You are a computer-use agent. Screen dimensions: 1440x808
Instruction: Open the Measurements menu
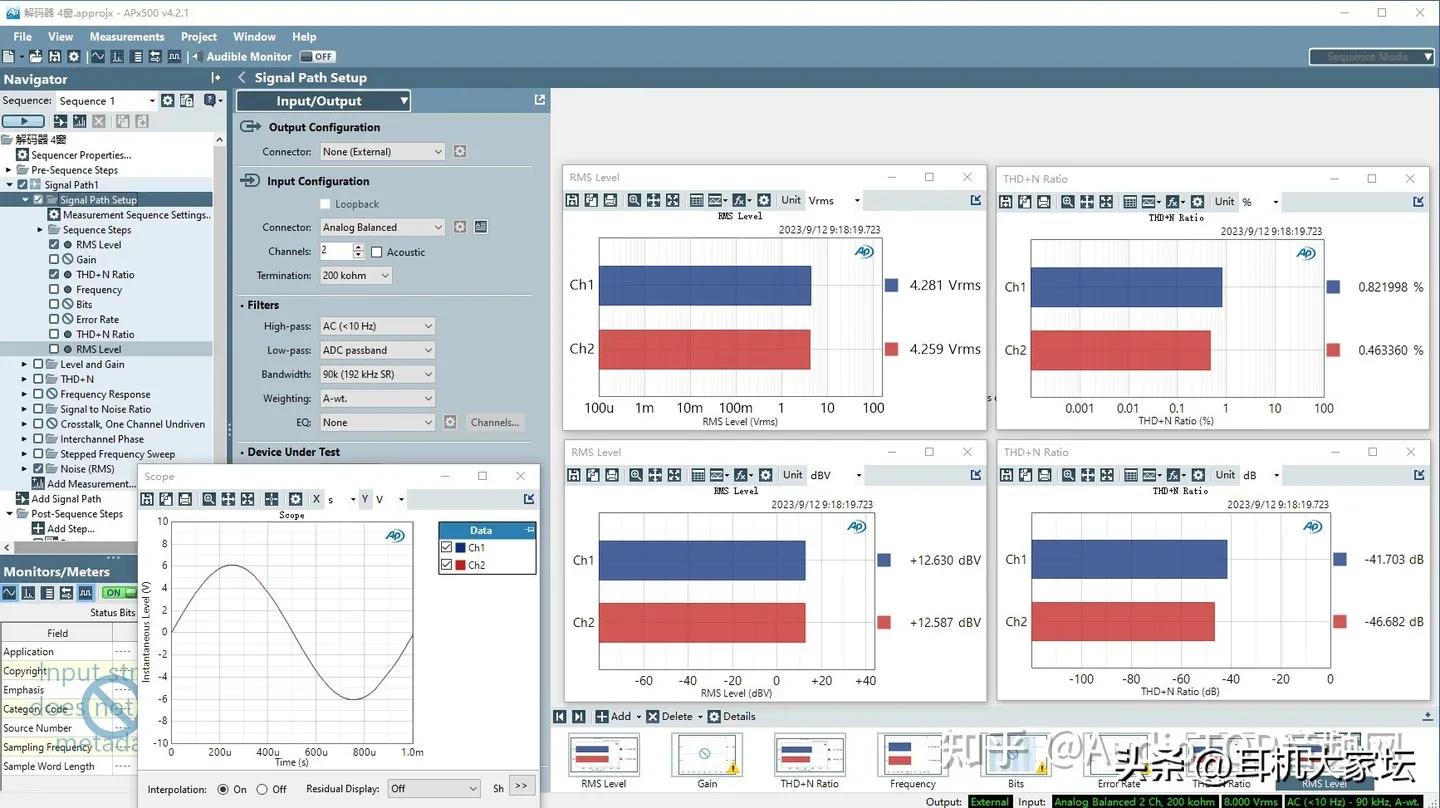[127, 37]
